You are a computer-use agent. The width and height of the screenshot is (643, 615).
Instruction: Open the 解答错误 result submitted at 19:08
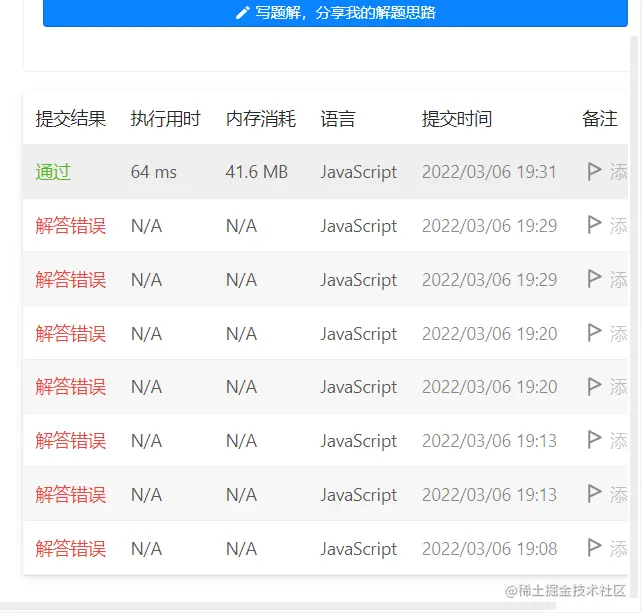click(x=71, y=549)
